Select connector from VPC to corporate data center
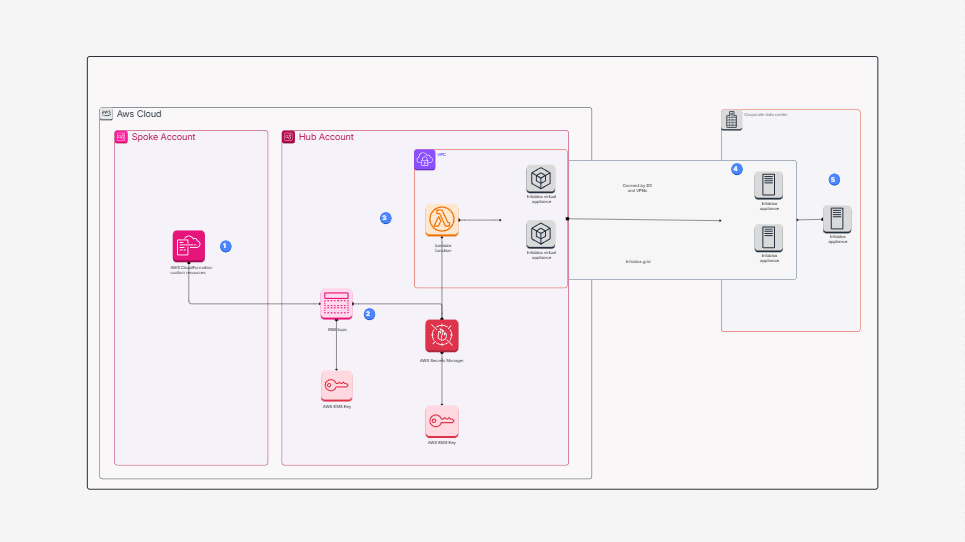The image size is (965, 542). [644, 219]
